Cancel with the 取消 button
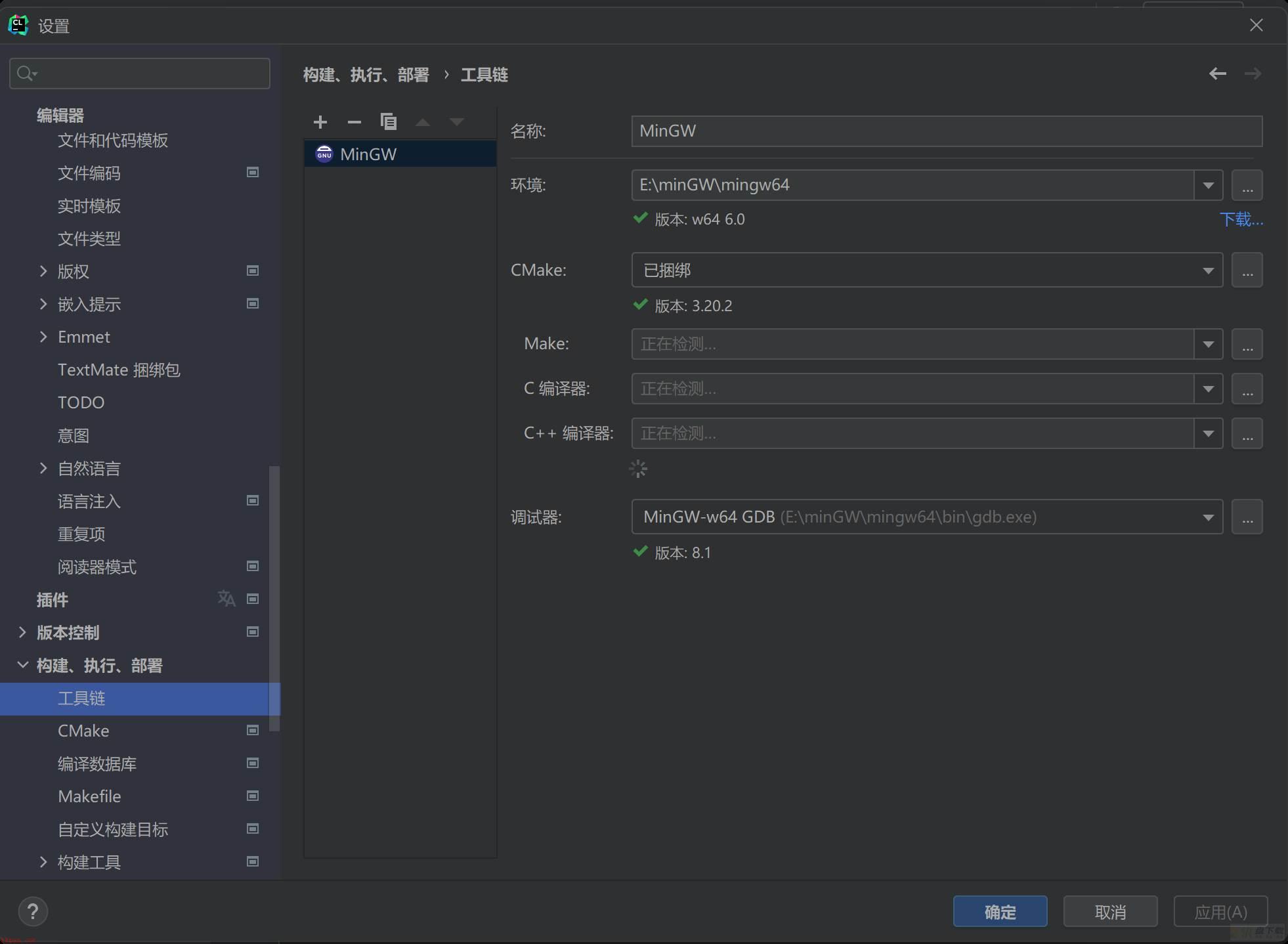Image resolution: width=1288 pixels, height=944 pixels. coord(1110,911)
